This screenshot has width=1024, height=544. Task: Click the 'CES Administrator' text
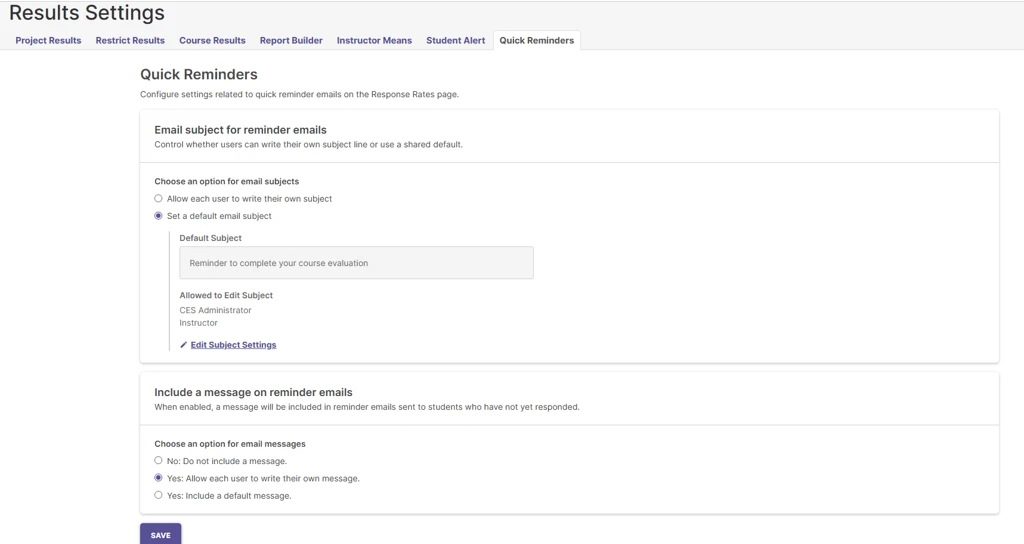pos(216,310)
